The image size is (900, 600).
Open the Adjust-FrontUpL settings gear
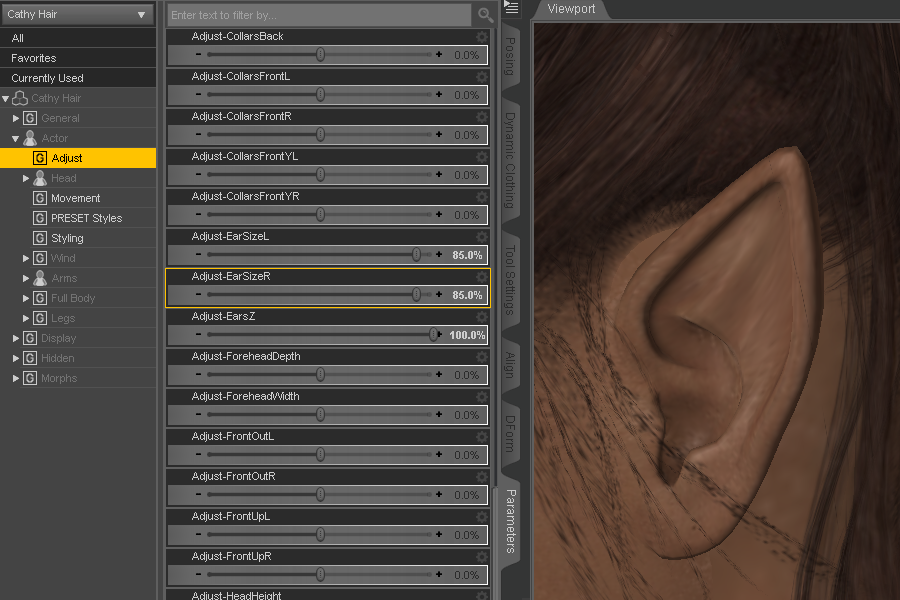[482, 517]
